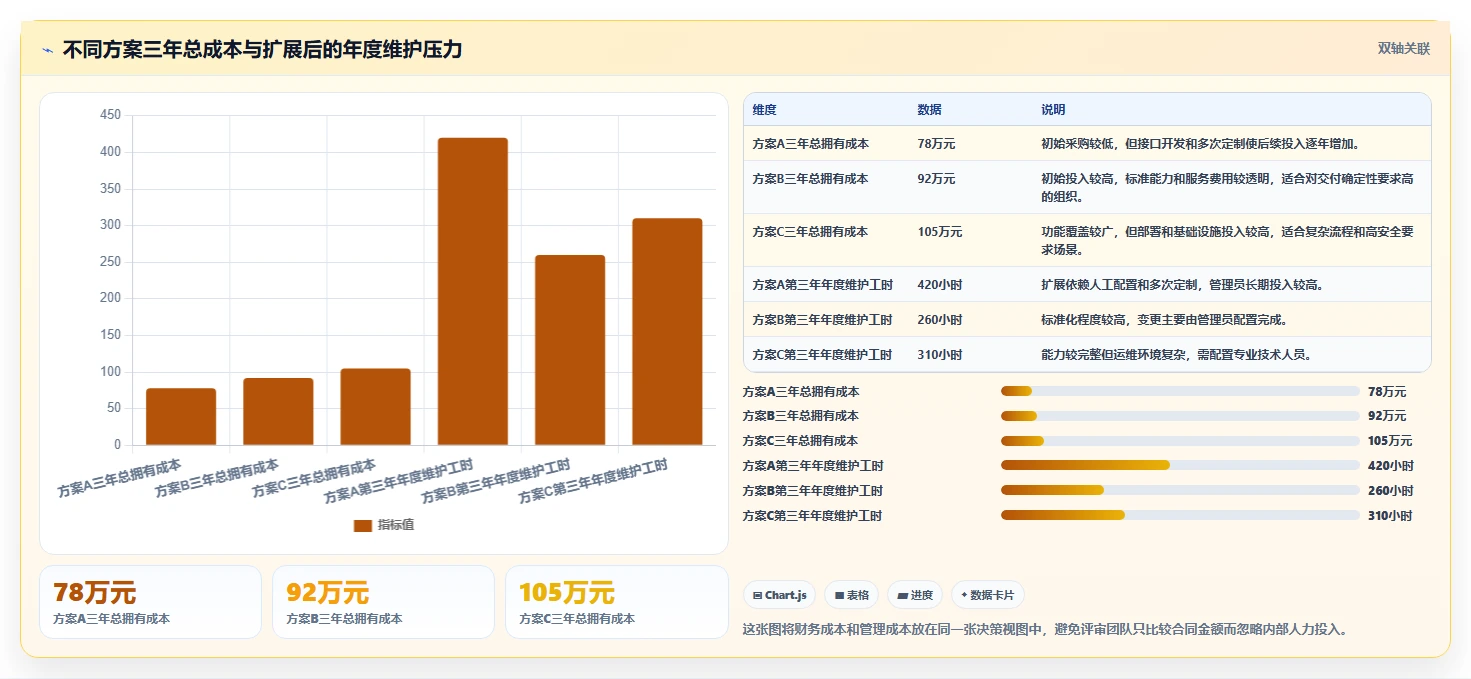Open the 105万元 data card
This screenshot has height=679, width=1471.
click(617, 602)
